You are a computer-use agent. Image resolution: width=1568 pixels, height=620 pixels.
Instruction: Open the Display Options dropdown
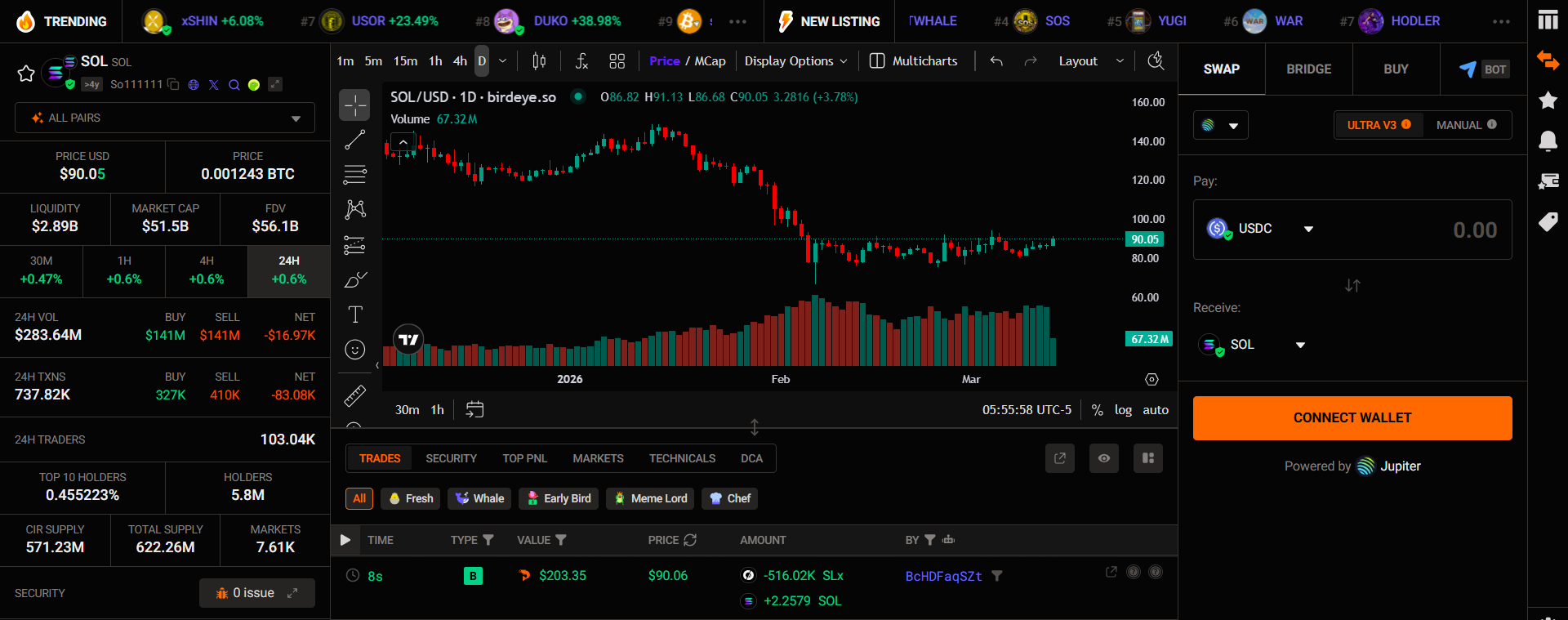pos(796,61)
